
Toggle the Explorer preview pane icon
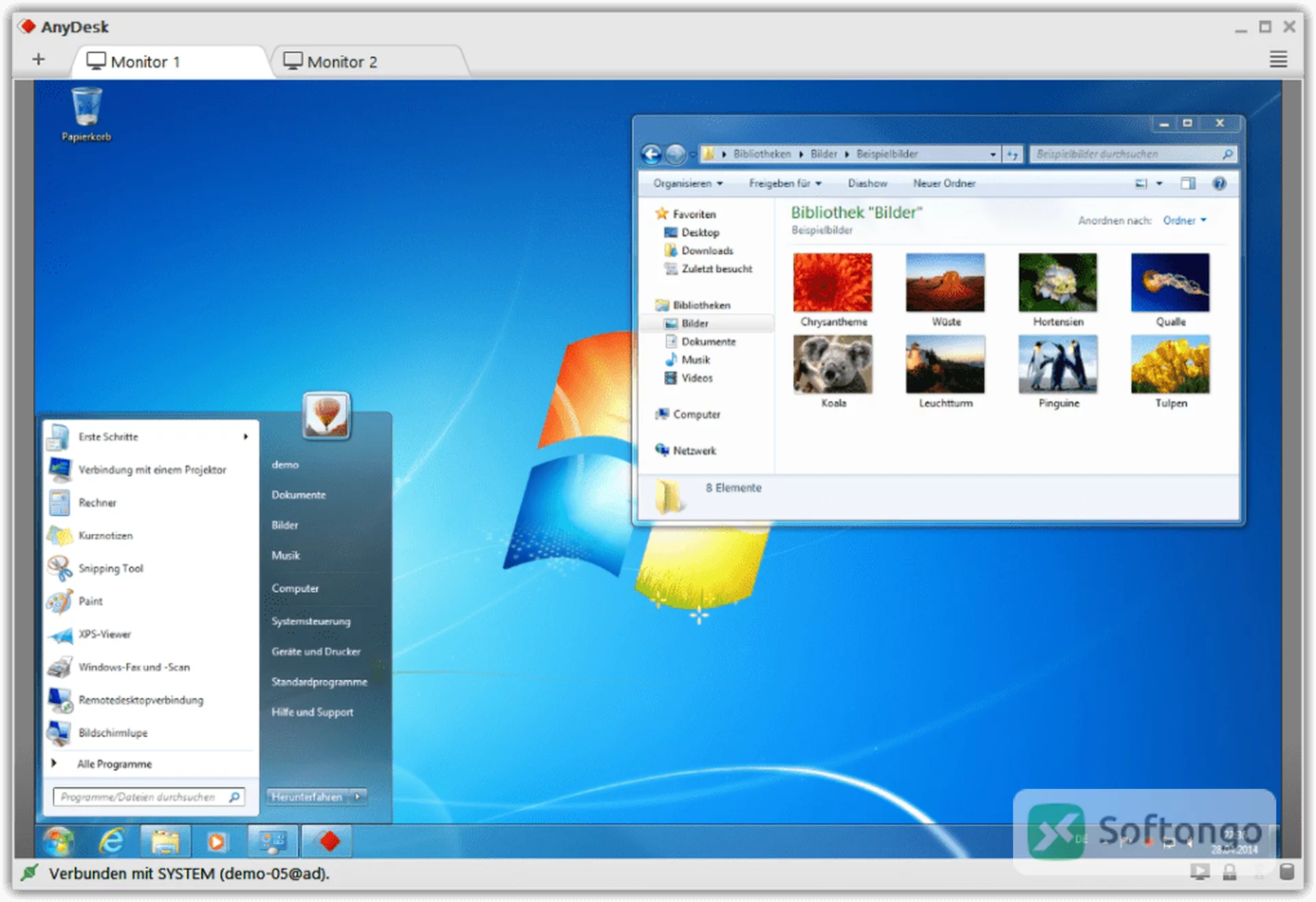[1188, 183]
